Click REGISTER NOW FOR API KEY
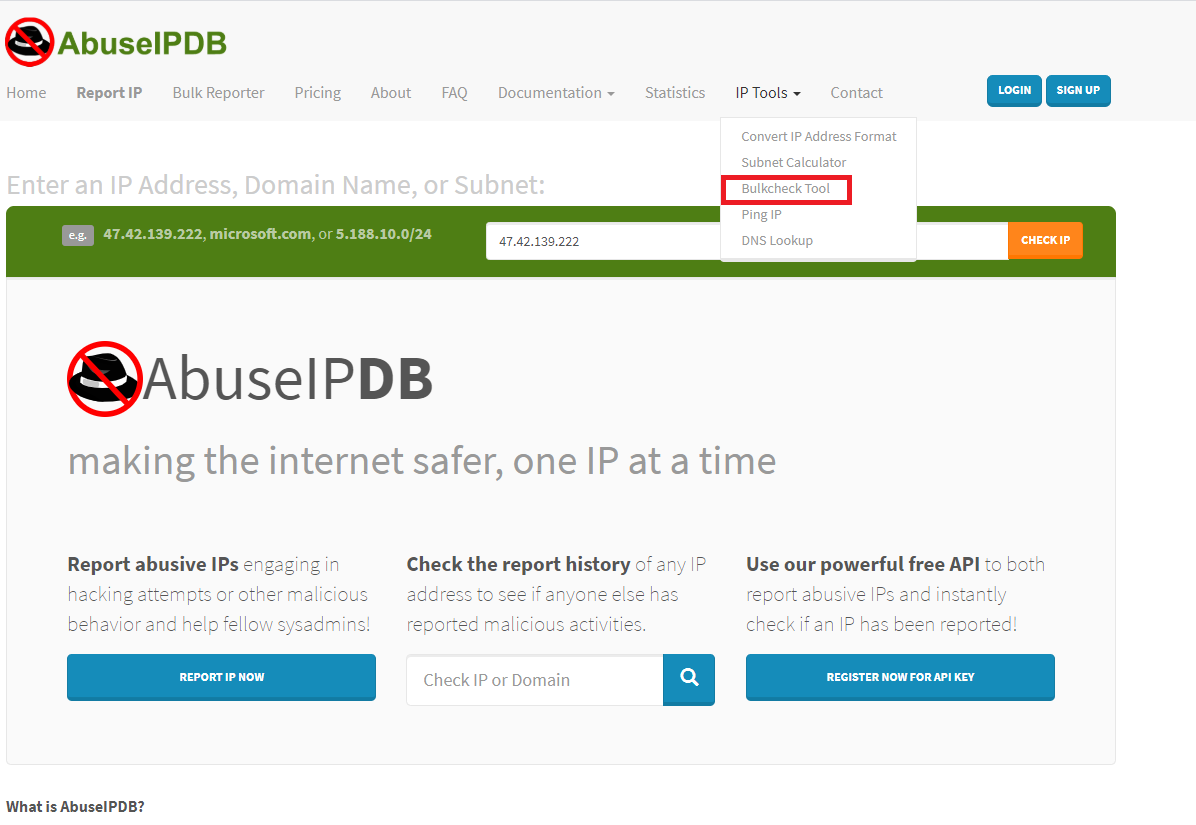This screenshot has height=825, width=1196. [900, 677]
